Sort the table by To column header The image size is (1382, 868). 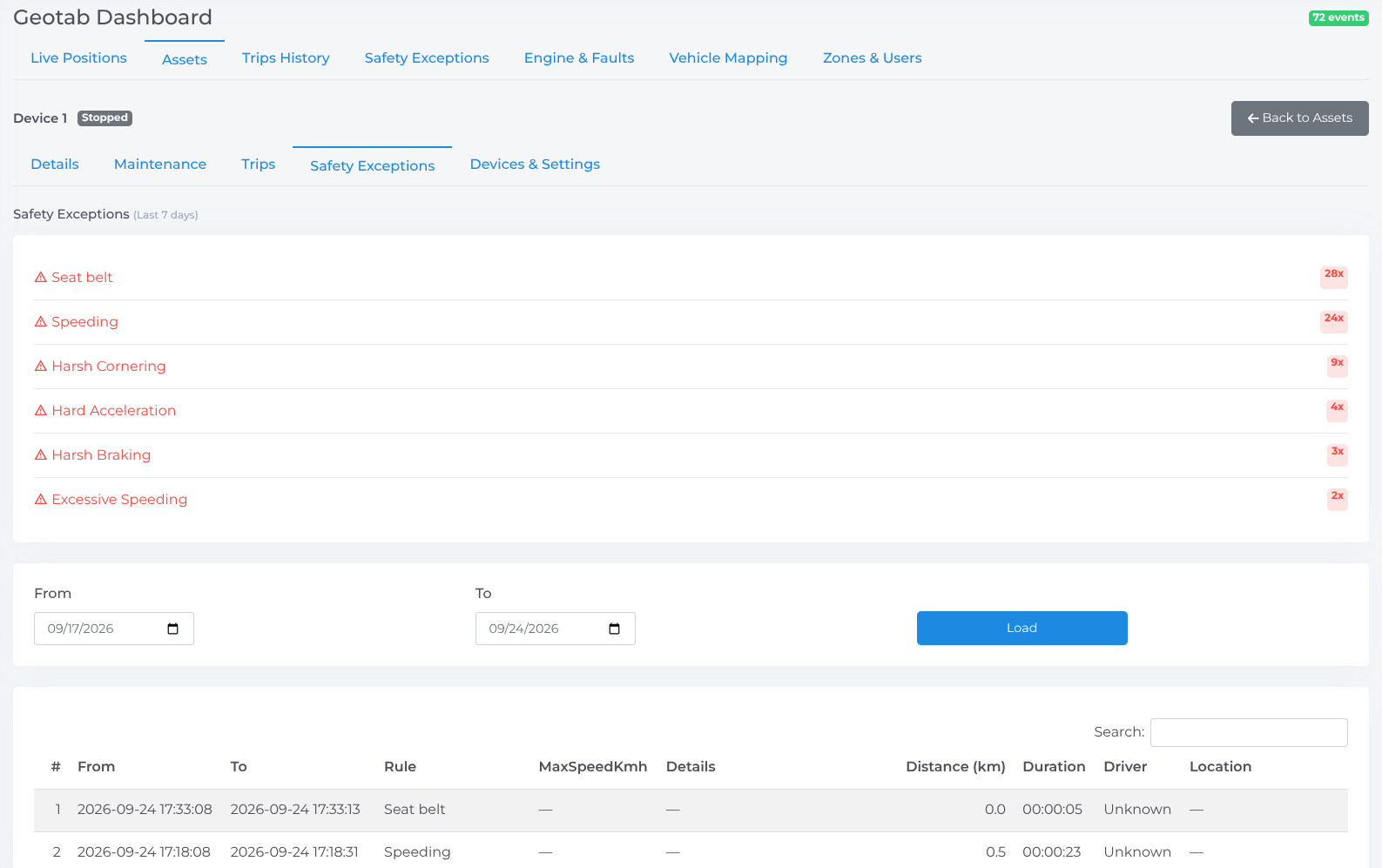point(239,766)
